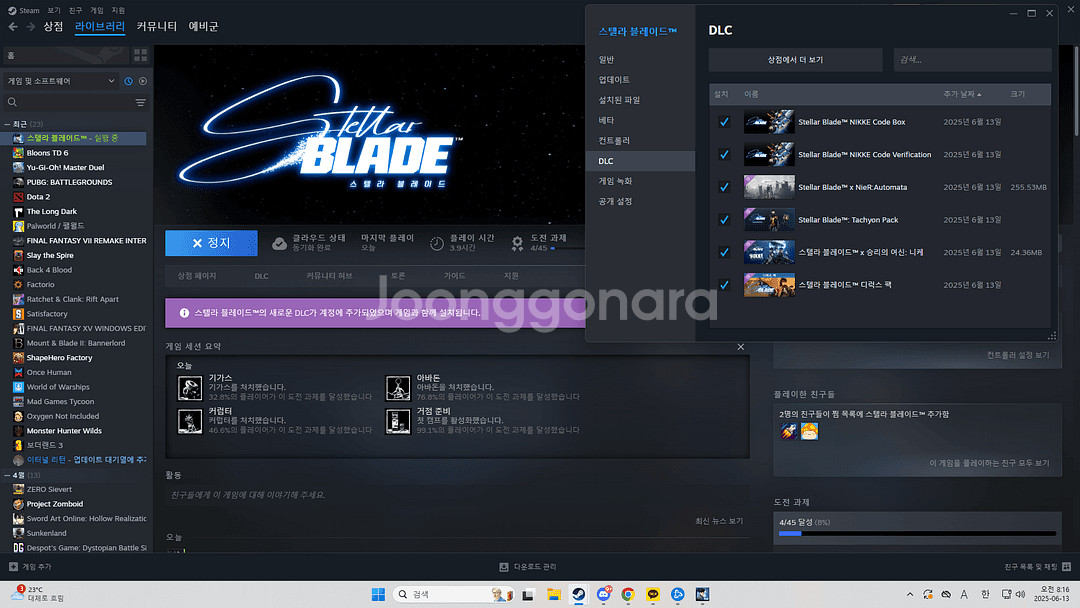The width and height of the screenshot is (1080, 608).
Task: Open Giggas (기가스) achievement icon
Action: 190,388
